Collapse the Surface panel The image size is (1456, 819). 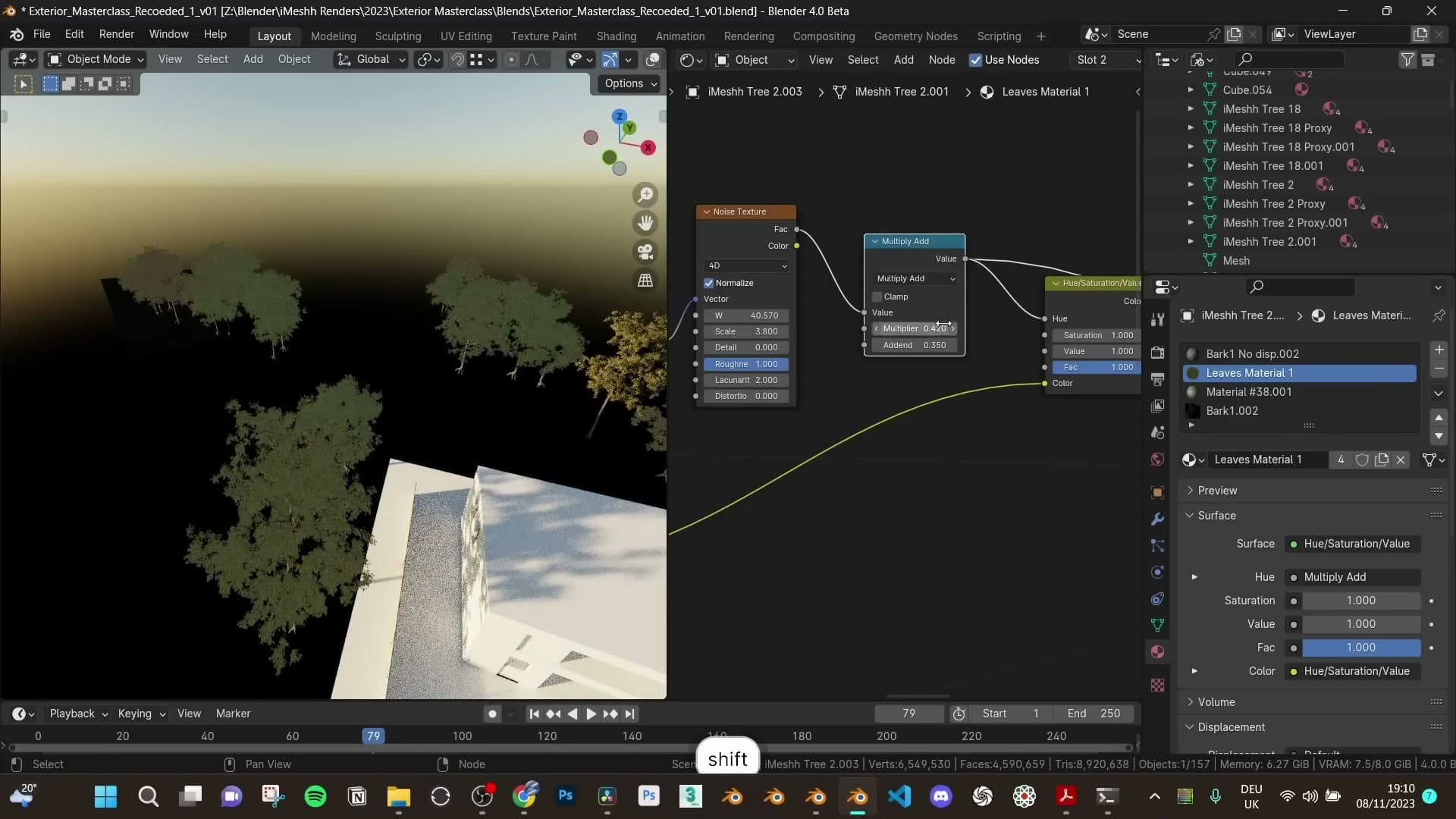(1216, 515)
